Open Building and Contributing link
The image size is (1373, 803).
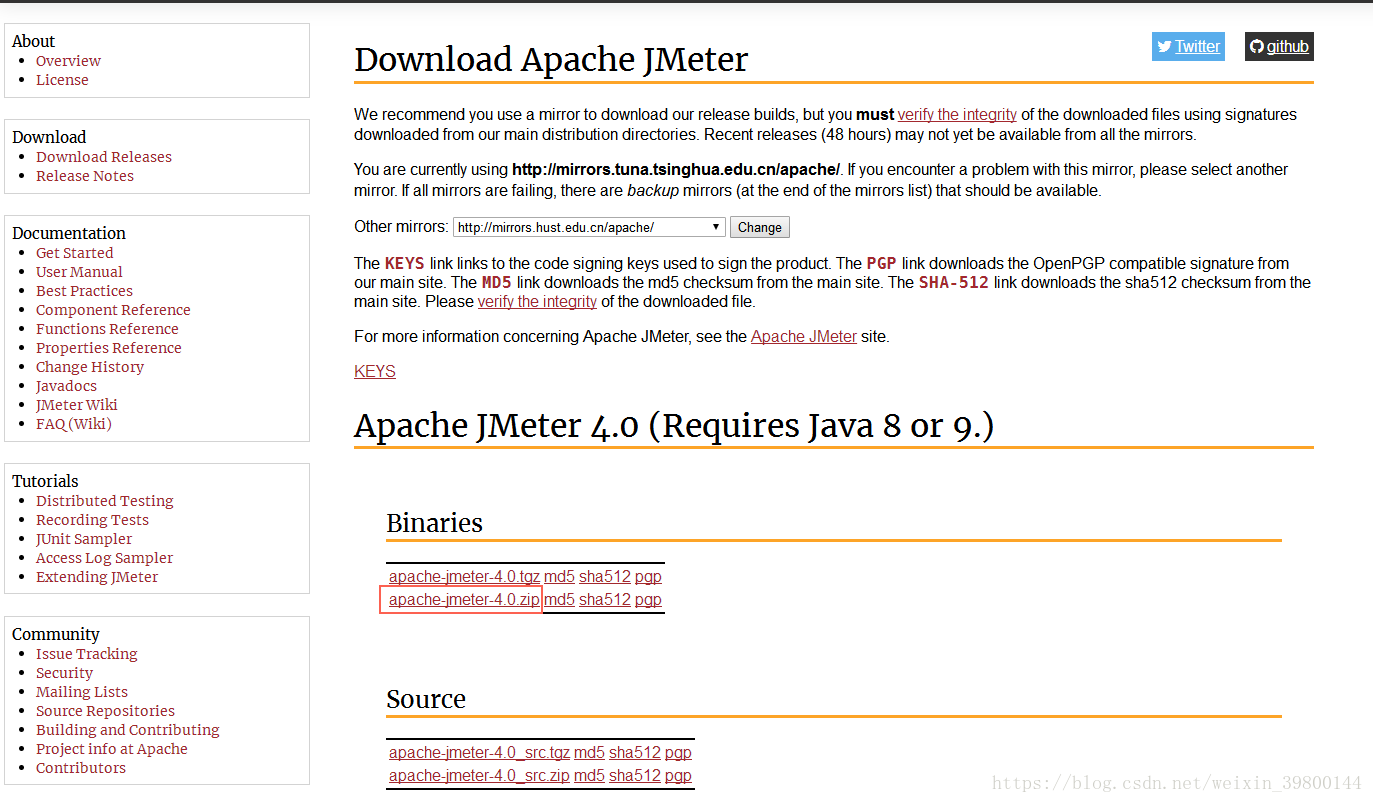coord(128,730)
